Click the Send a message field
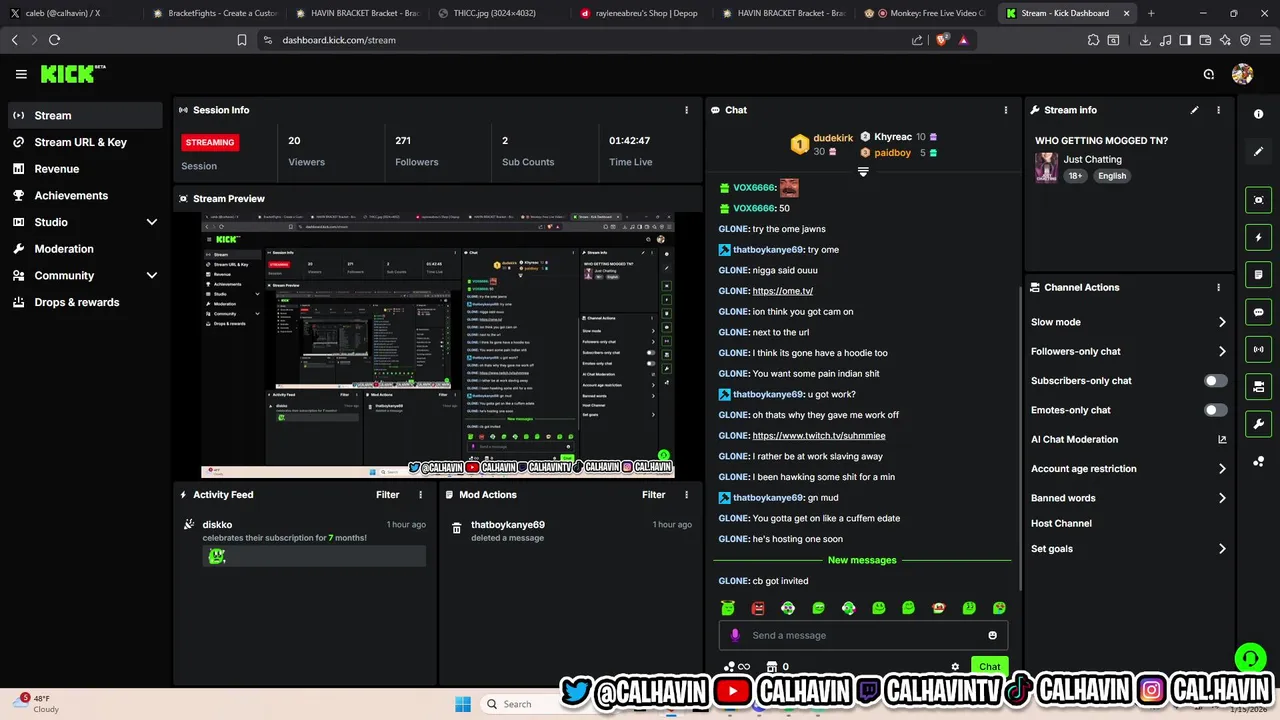 coord(863,635)
